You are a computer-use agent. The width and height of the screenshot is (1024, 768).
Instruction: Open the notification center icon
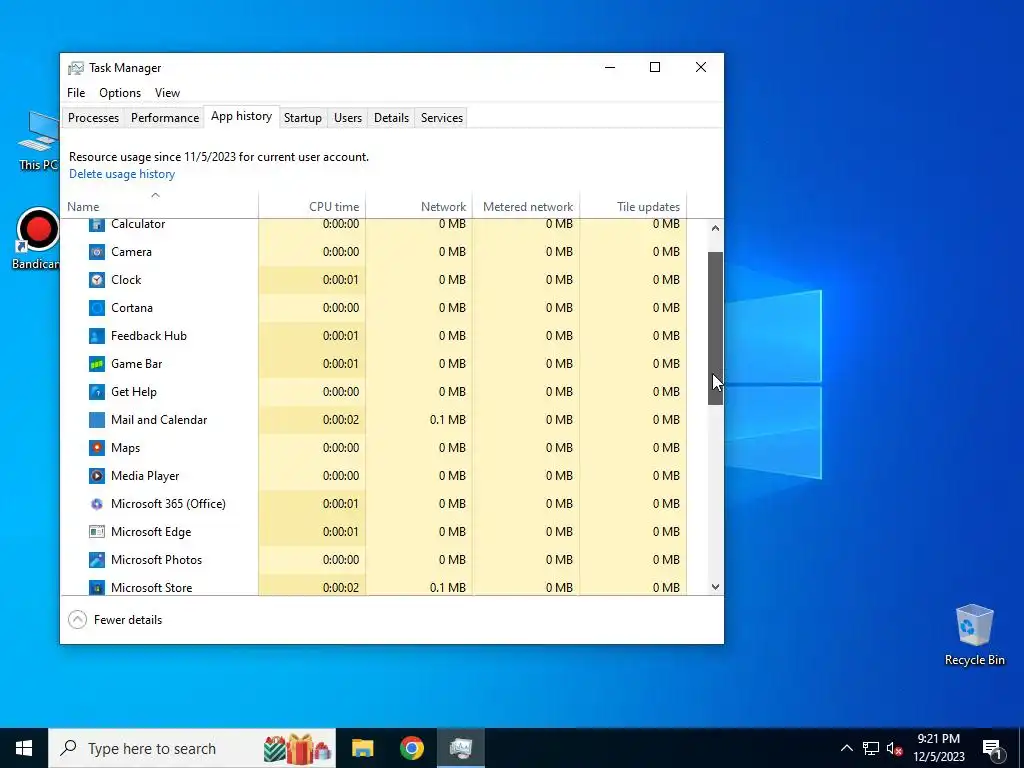tap(993, 749)
